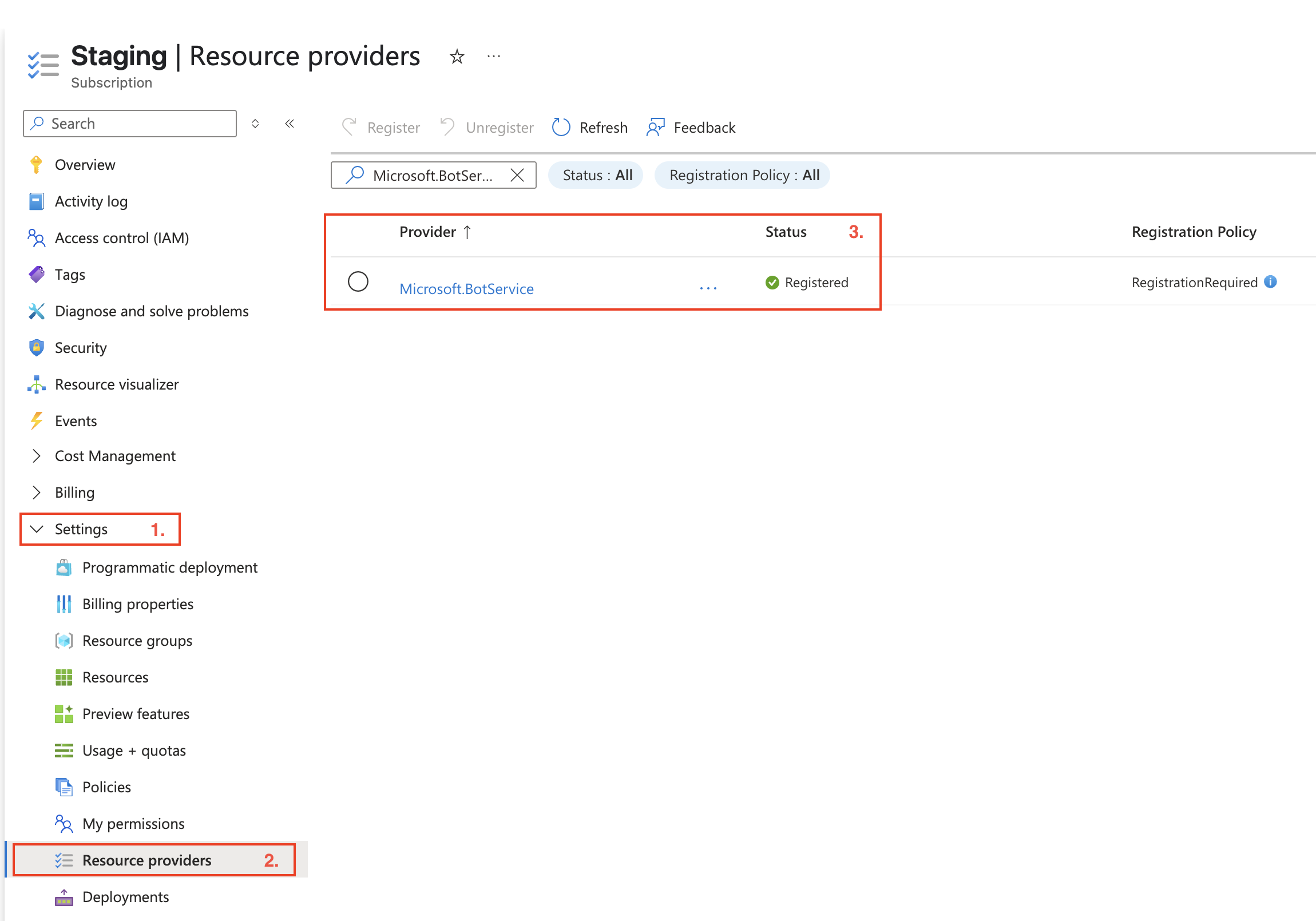Click the Security shield icon
The height and width of the screenshot is (921, 1316).
(36, 348)
